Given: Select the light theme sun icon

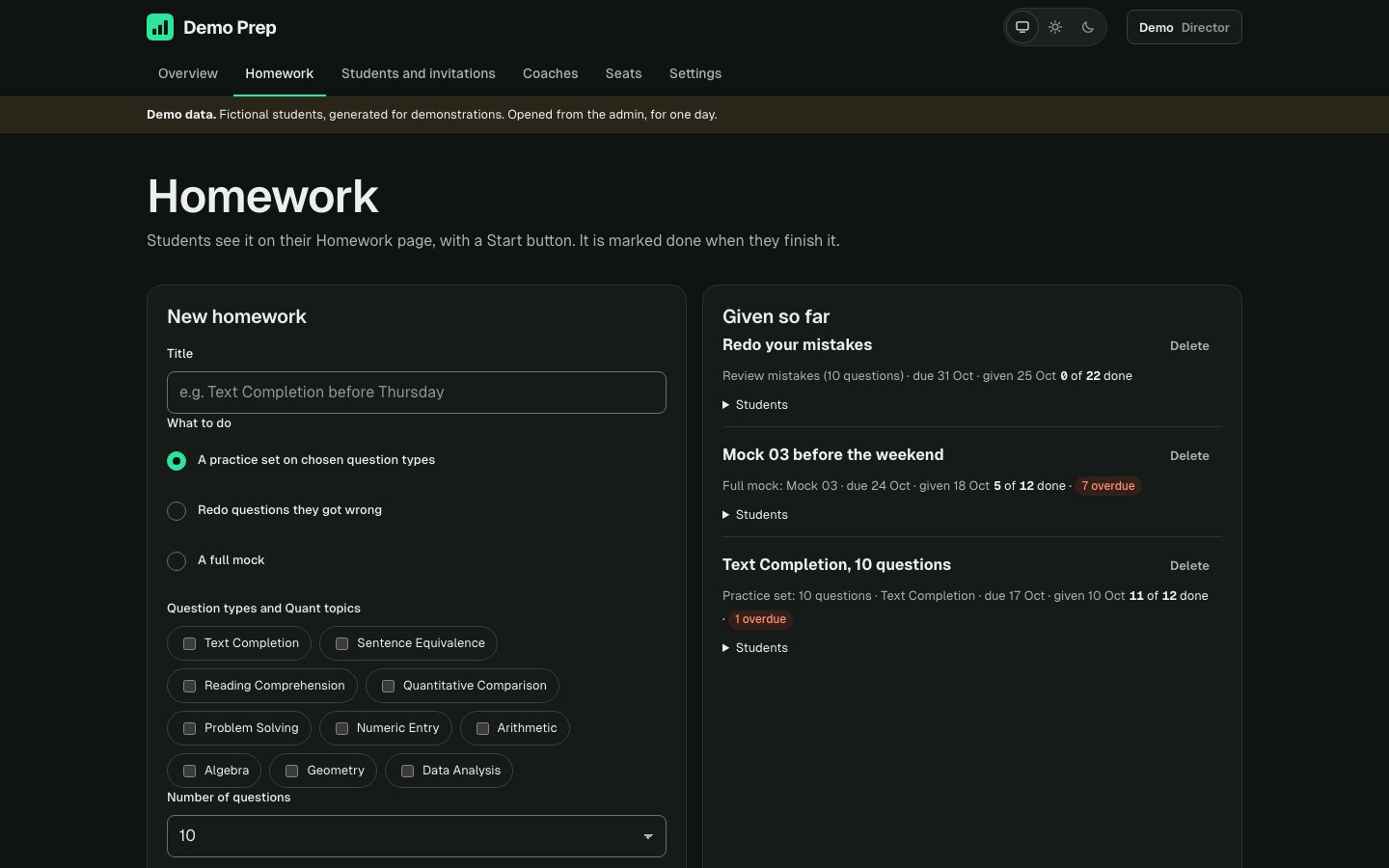Looking at the screenshot, I should pyautogui.click(x=1055, y=27).
